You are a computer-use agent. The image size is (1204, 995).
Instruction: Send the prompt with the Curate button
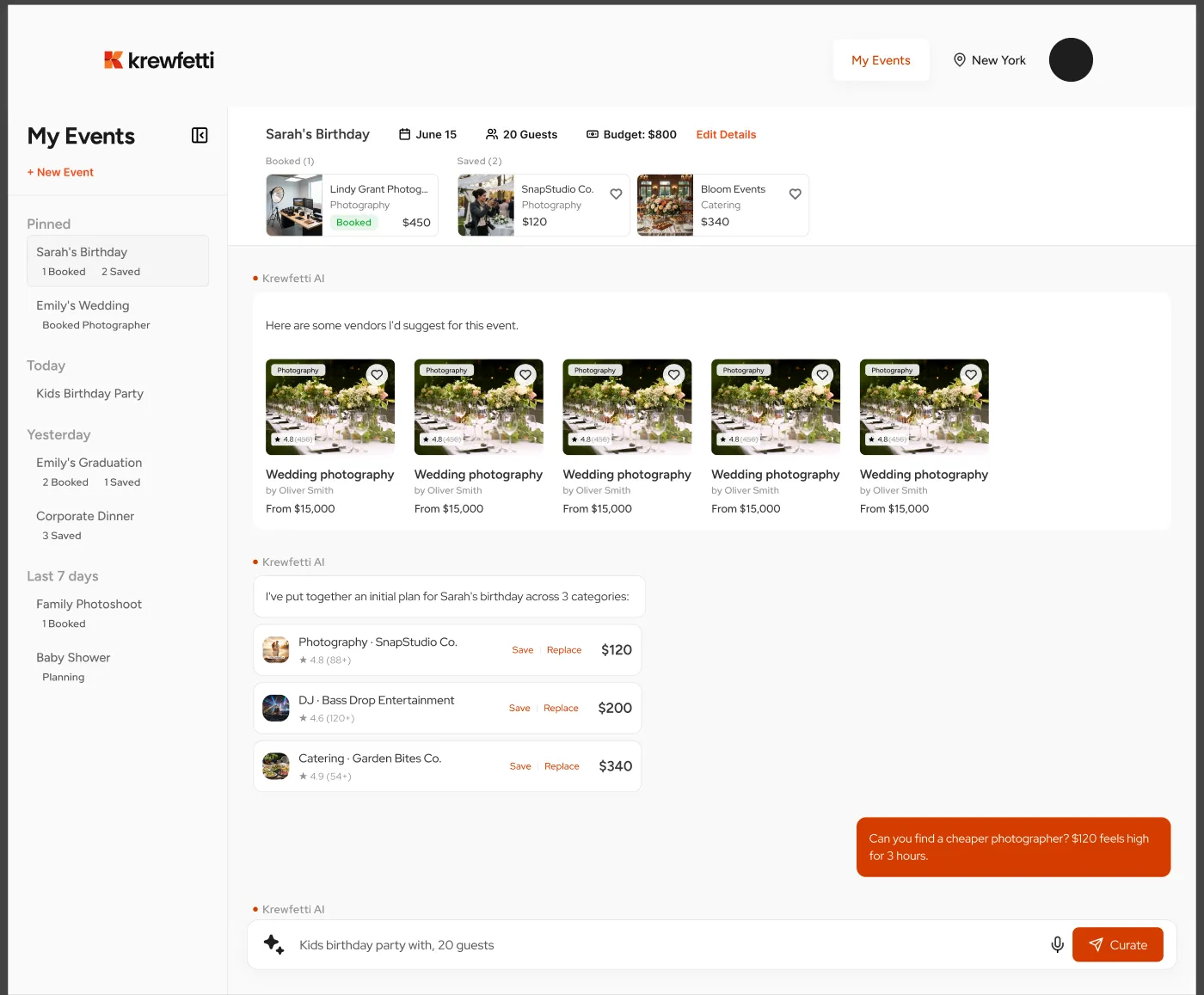click(1117, 944)
